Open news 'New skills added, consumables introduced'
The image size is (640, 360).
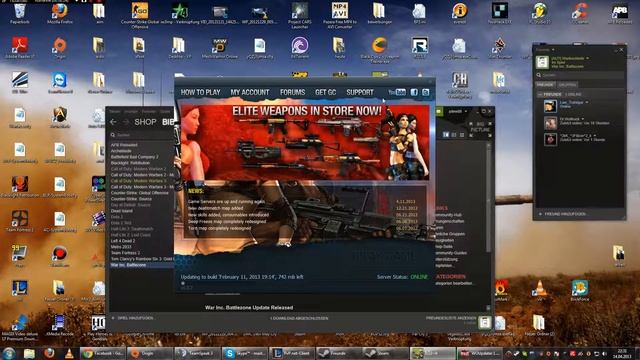click(228, 215)
